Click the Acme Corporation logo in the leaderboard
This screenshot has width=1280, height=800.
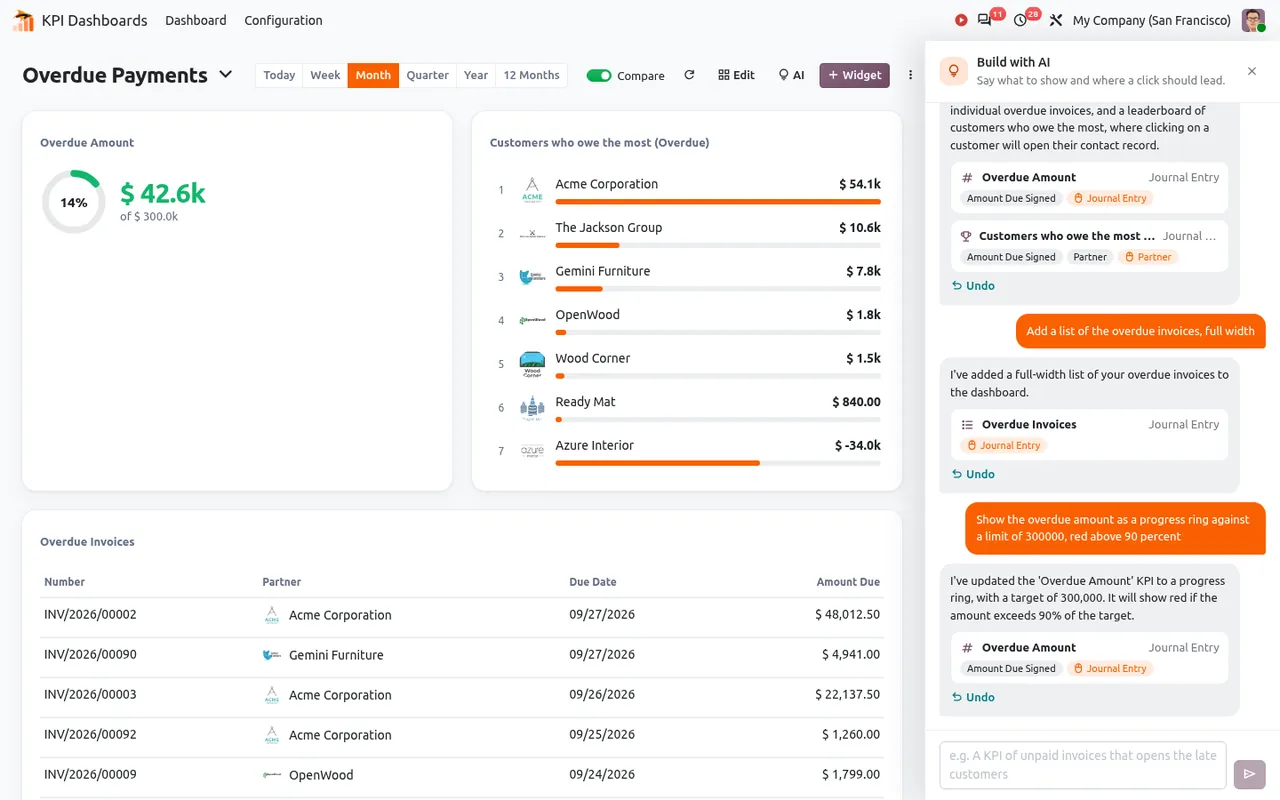532,190
